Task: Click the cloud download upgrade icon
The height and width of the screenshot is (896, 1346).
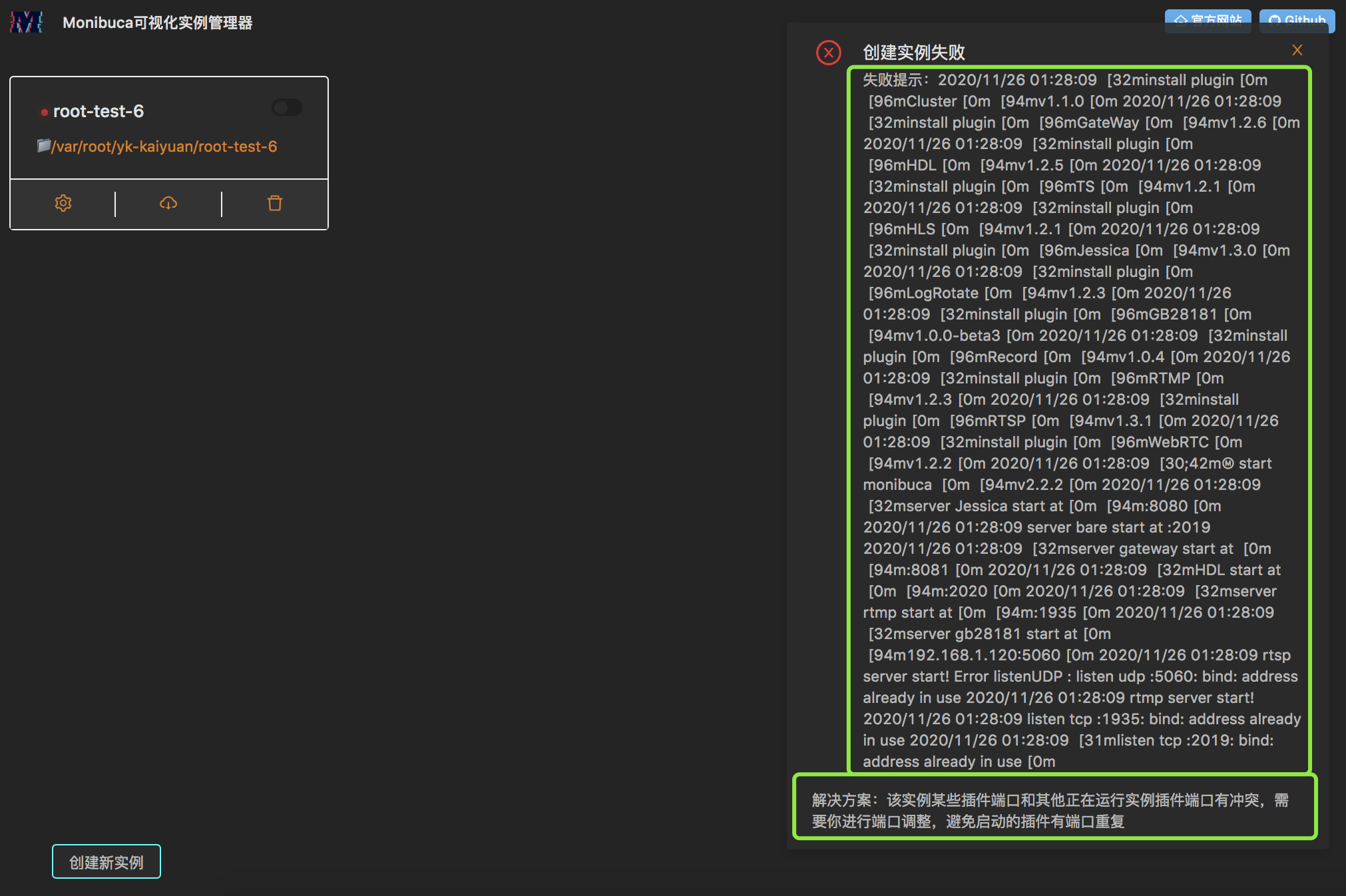Action: coord(168,203)
